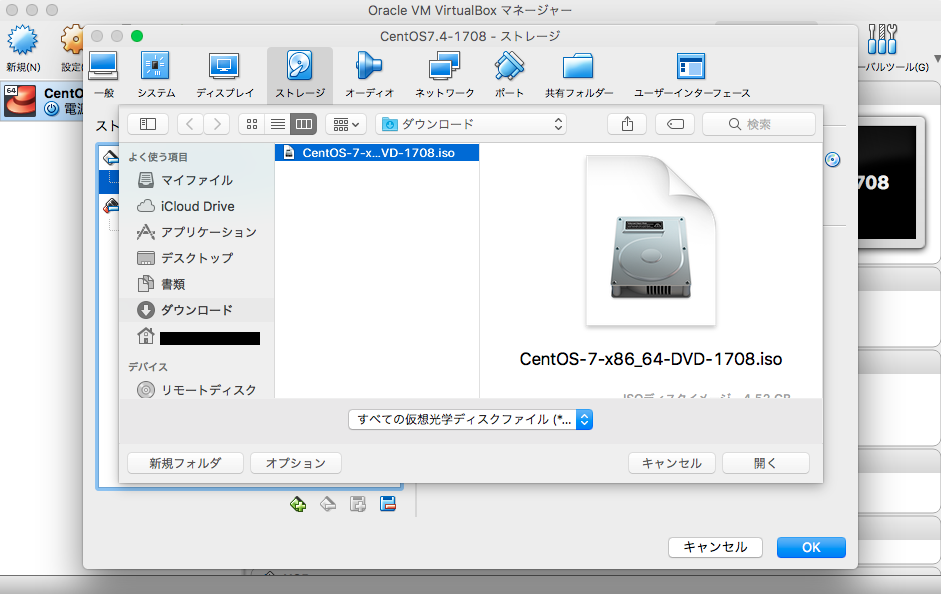Click the 新規フォルダ button
The image size is (941, 594).
tap(184, 463)
